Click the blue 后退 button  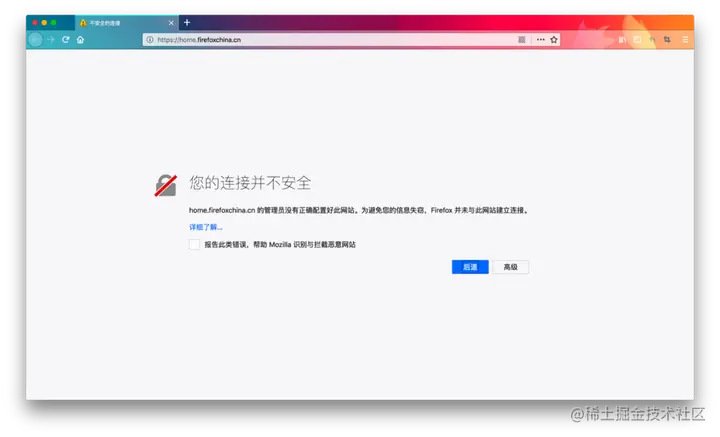[x=470, y=267]
